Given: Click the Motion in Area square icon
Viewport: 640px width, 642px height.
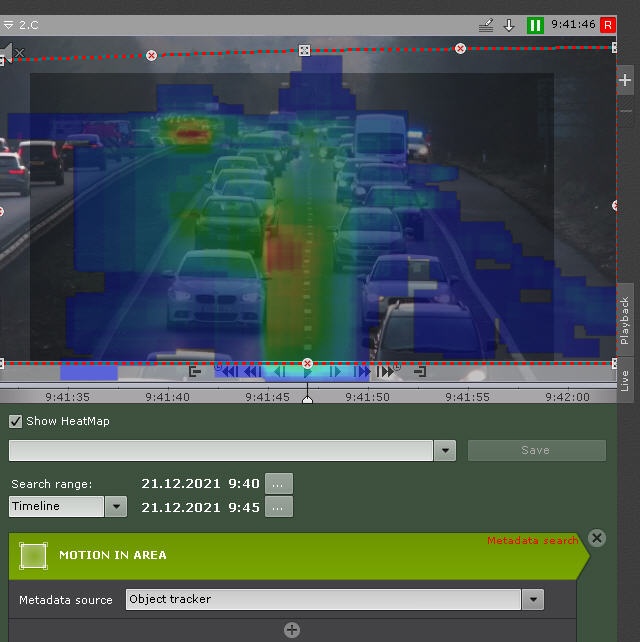Looking at the screenshot, I should (33, 555).
